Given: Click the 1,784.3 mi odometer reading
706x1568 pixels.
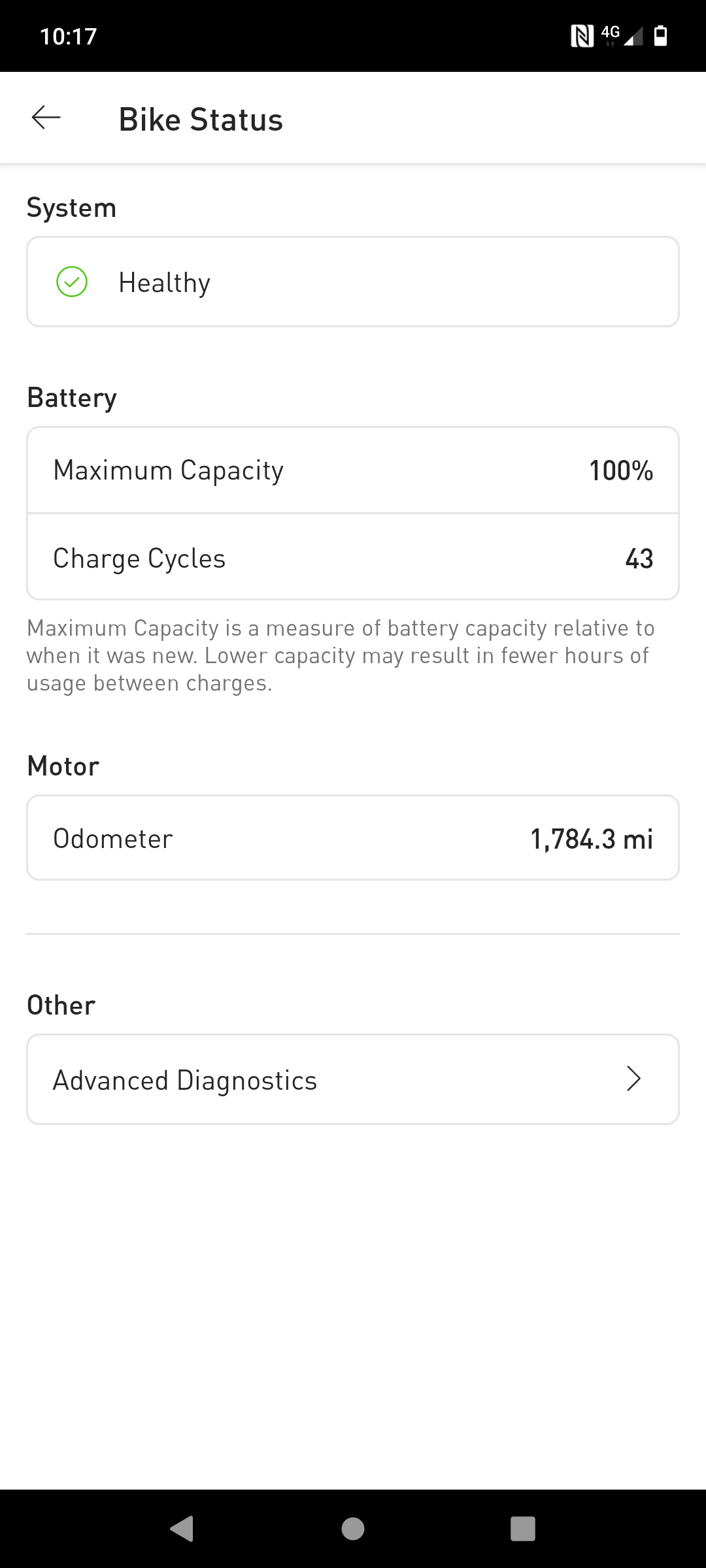Looking at the screenshot, I should (x=592, y=839).
